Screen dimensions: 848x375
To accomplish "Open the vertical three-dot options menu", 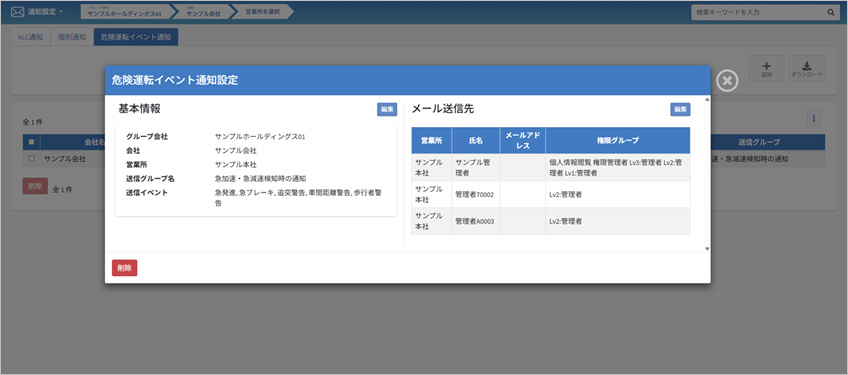I will click(x=814, y=119).
